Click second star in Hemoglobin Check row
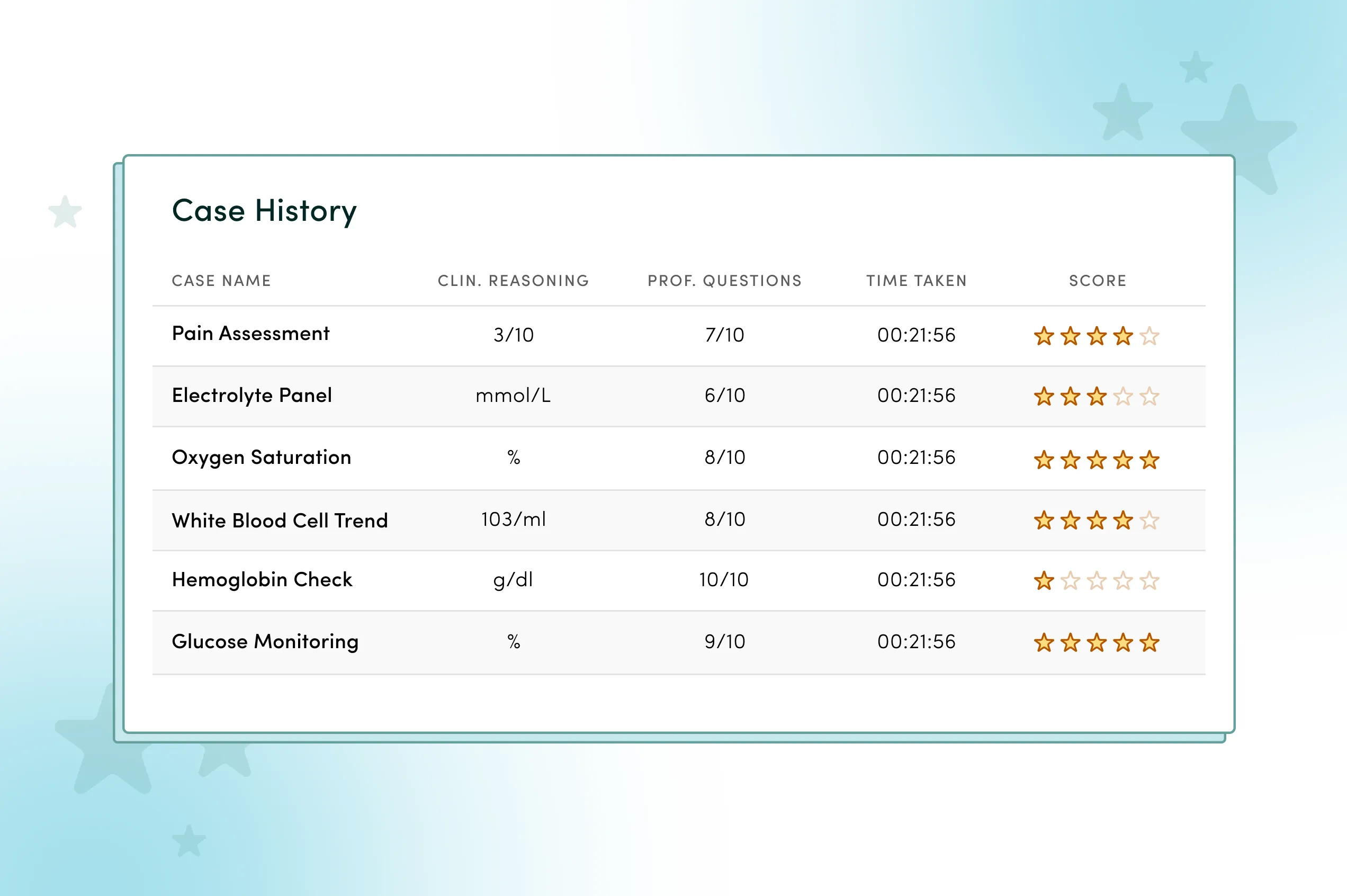The image size is (1347, 896). click(1070, 581)
